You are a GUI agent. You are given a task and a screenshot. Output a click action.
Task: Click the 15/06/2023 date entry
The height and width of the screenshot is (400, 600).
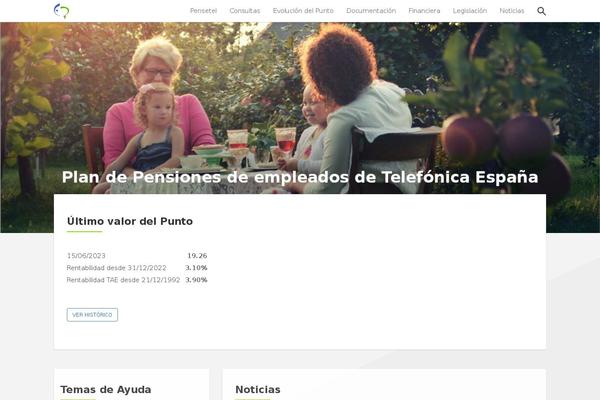click(86, 256)
